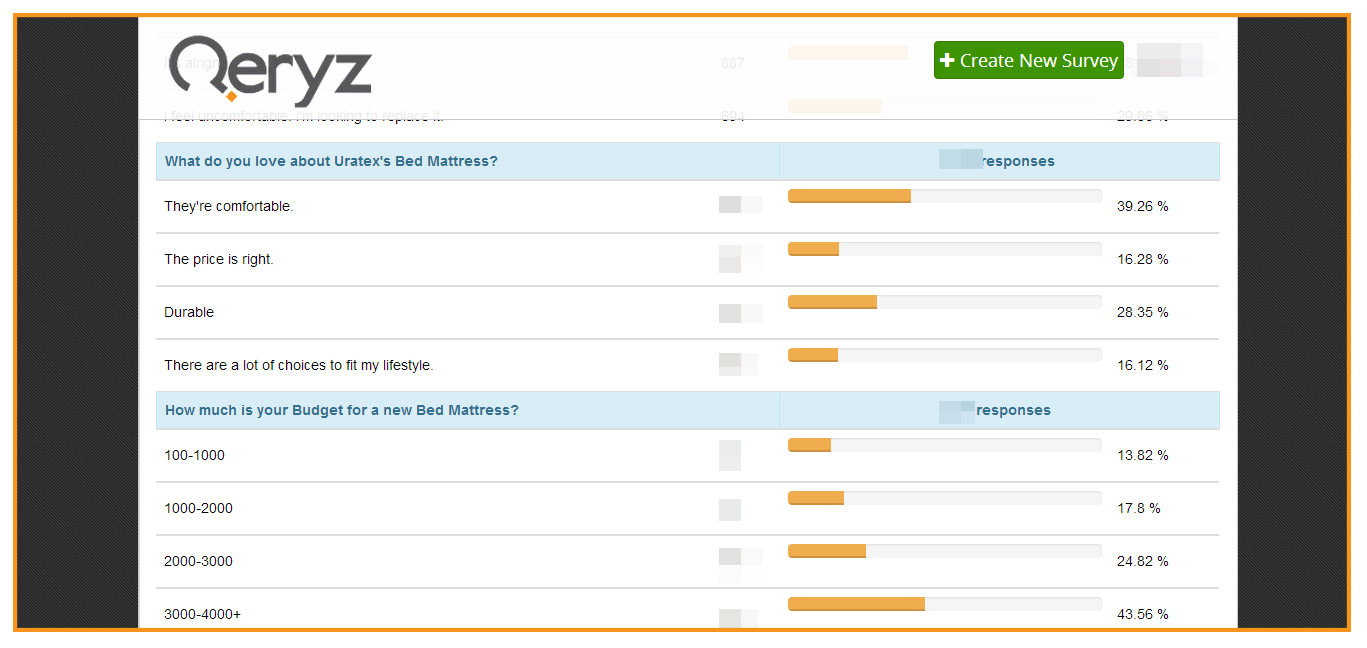1367x648 pixels.
Task: Click the Qeryz logo
Action: [270, 70]
